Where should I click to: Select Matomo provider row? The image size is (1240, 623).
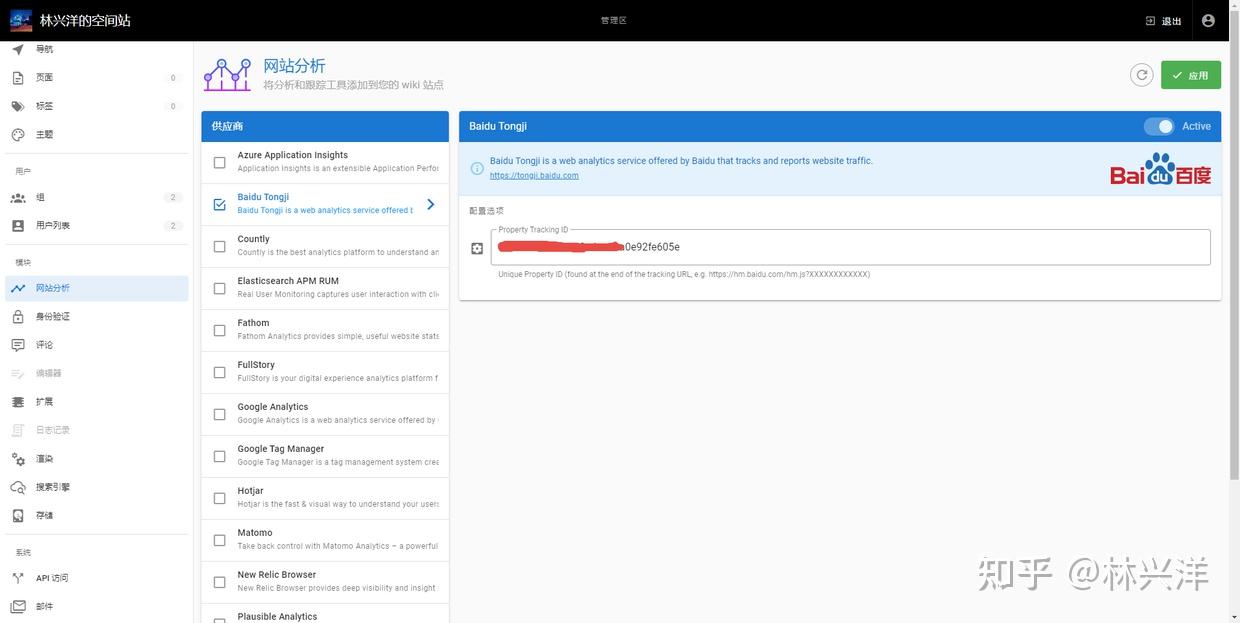tap(325, 540)
